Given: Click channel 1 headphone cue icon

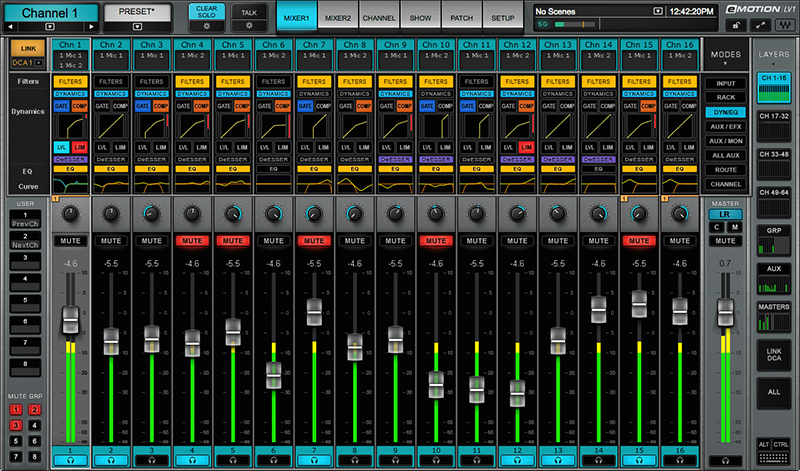Looking at the screenshot, I should click(x=70, y=462).
